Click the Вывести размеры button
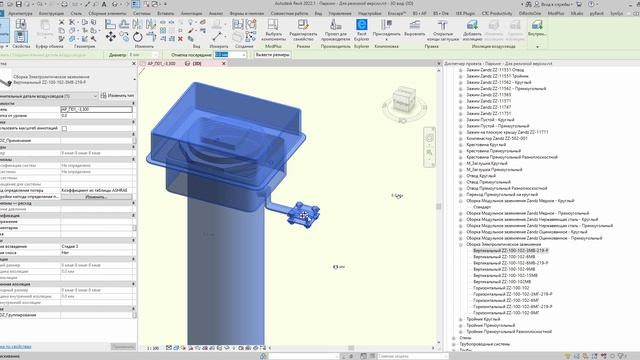640x360 pixels. [272, 55]
